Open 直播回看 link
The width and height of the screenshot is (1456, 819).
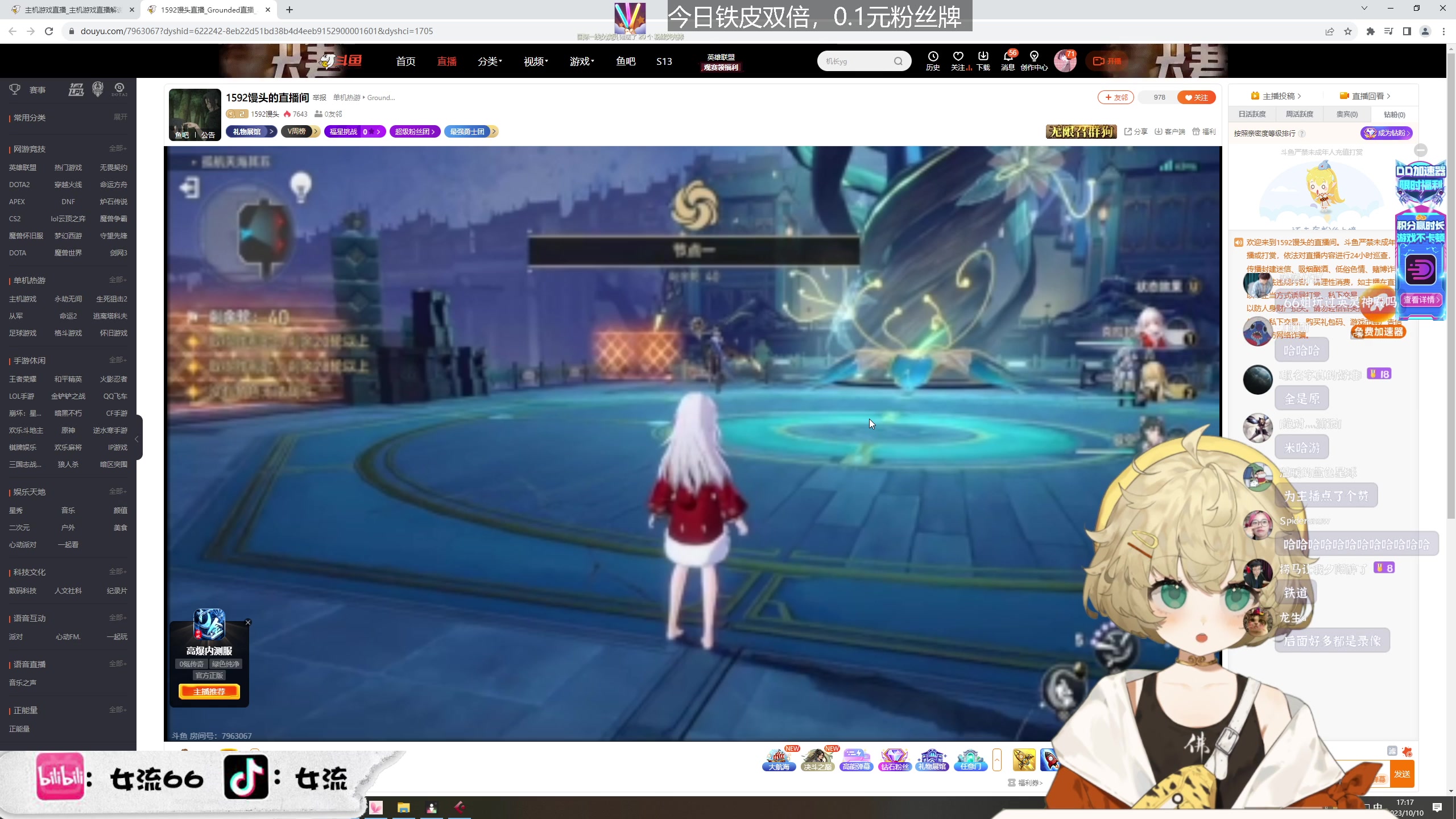(x=1365, y=96)
